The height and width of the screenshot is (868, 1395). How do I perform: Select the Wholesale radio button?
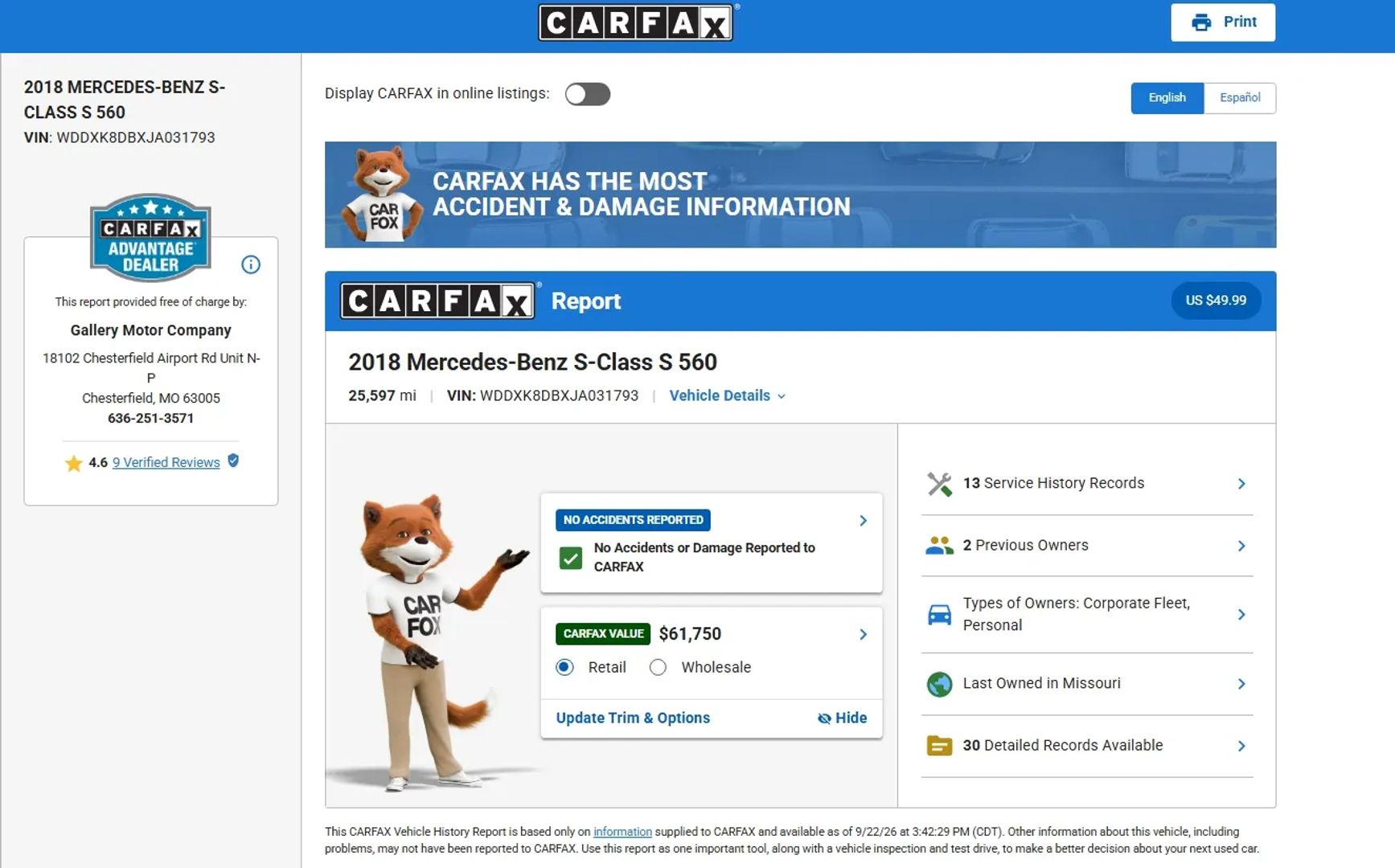point(658,667)
